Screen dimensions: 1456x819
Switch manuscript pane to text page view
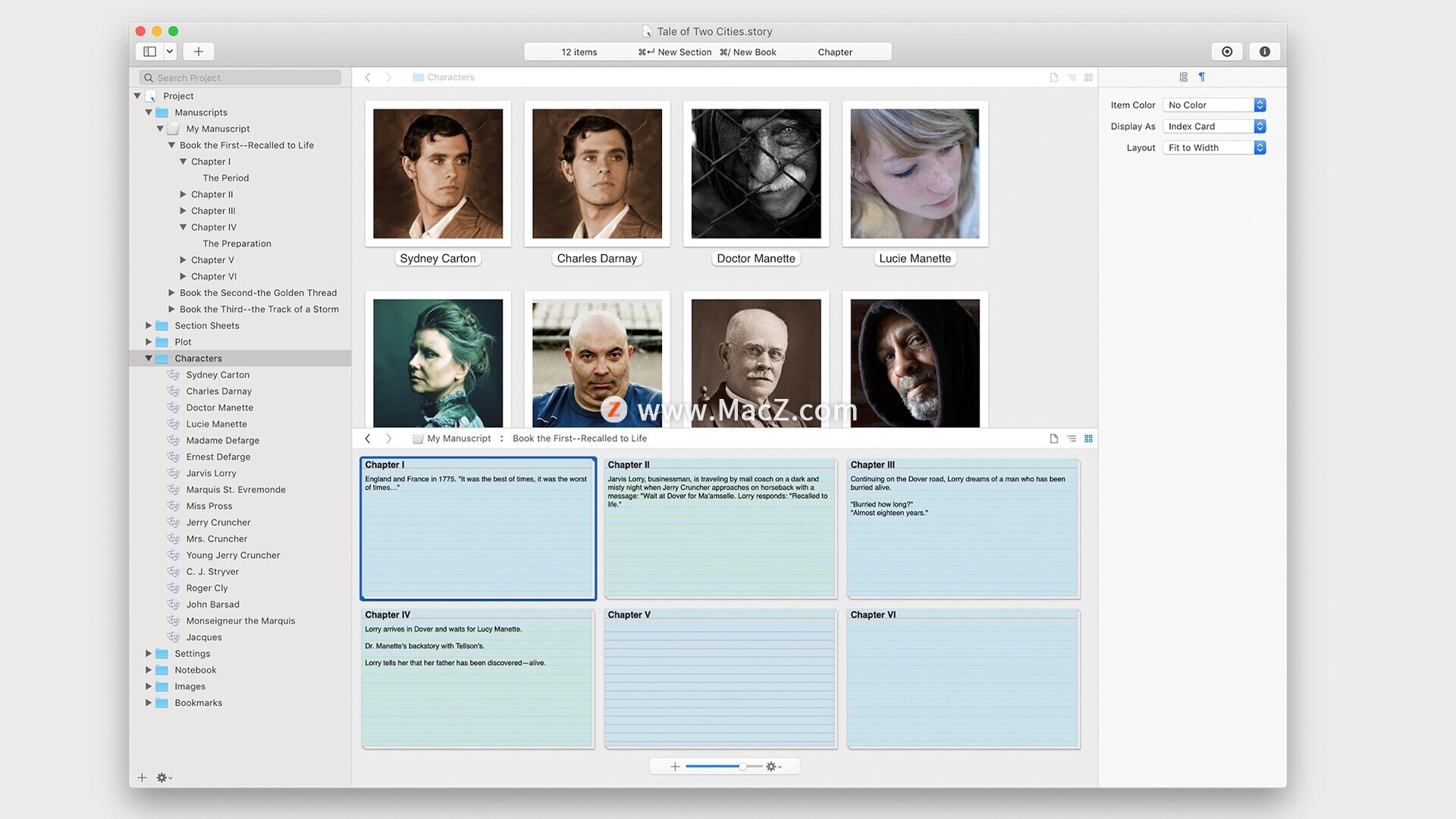[1053, 438]
